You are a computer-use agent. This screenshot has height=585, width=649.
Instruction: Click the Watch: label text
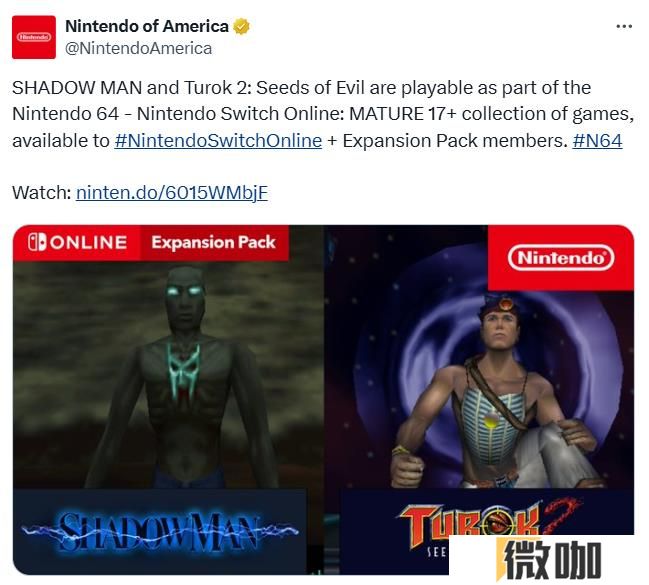click(42, 193)
